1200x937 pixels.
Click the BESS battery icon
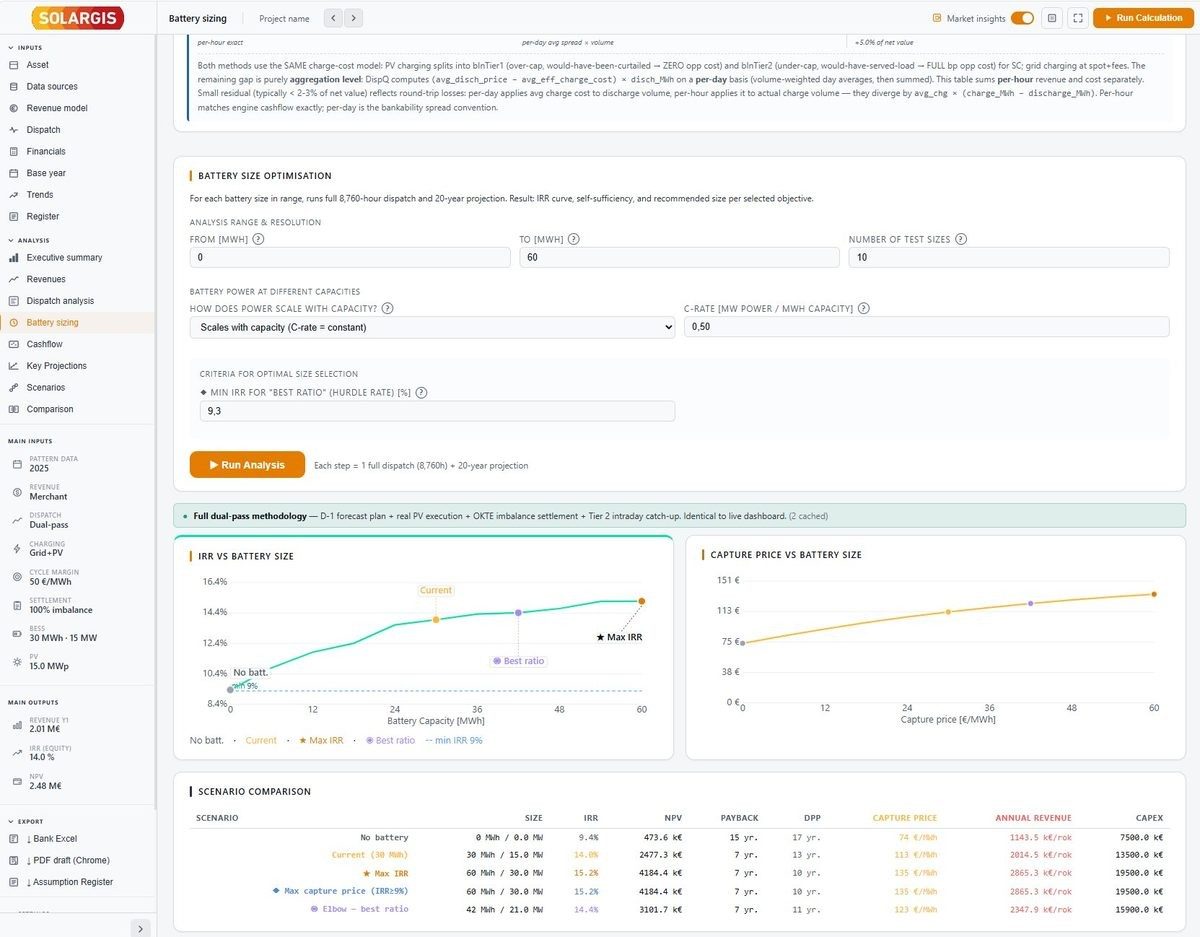click(17, 634)
